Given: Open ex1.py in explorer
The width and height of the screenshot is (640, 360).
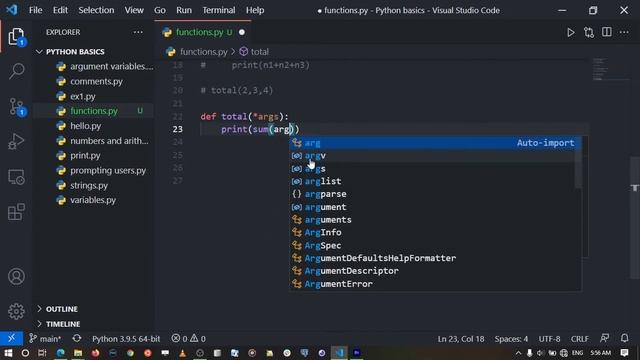Looking at the screenshot, I should [83, 96].
